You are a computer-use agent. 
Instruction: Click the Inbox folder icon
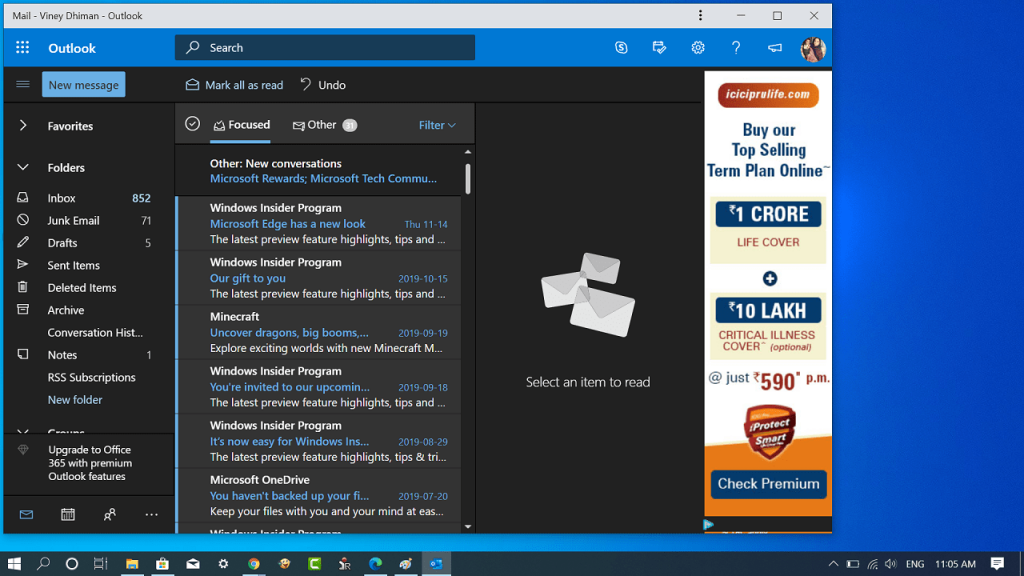click(x=23, y=197)
